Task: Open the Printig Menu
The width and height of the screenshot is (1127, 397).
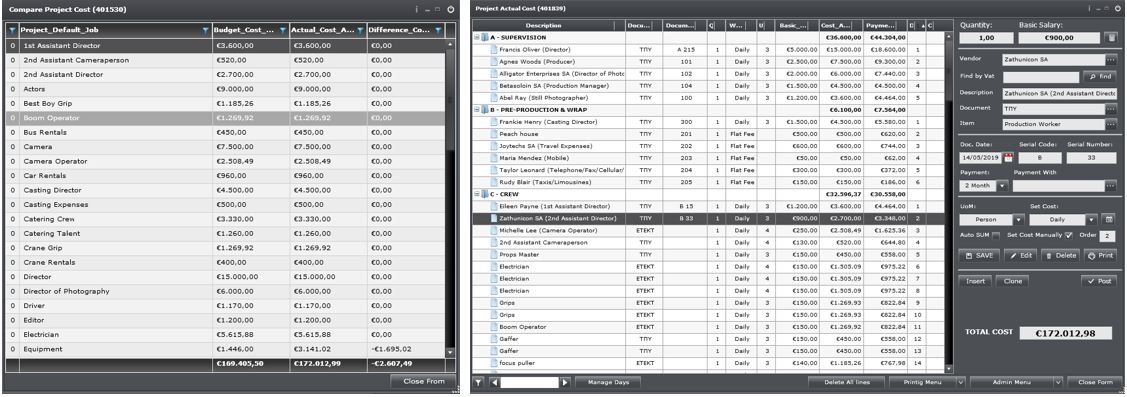Action: [922, 382]
